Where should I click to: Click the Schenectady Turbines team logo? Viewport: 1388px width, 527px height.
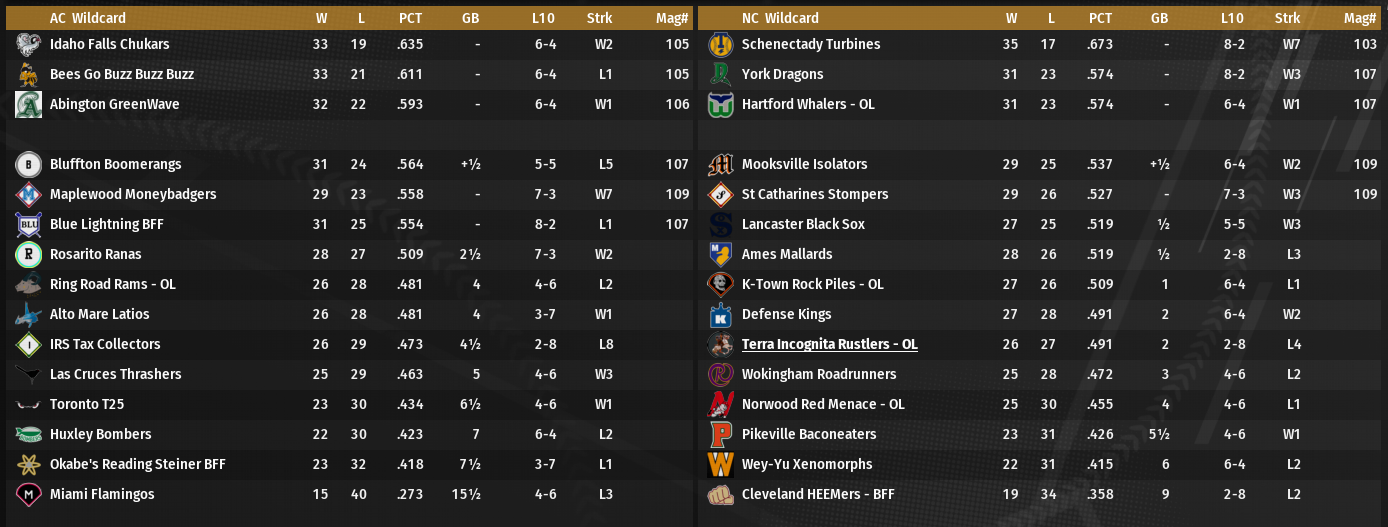720,44
